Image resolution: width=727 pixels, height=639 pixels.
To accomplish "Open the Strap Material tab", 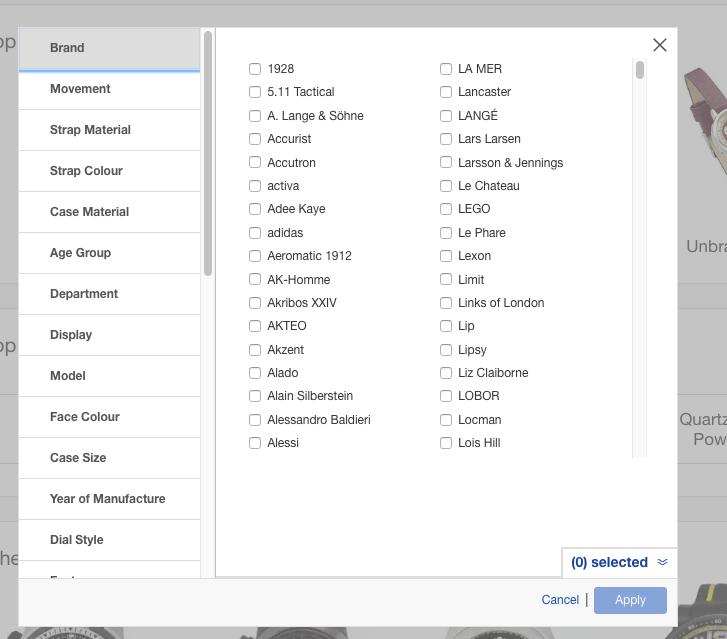I will coord(109,130).
